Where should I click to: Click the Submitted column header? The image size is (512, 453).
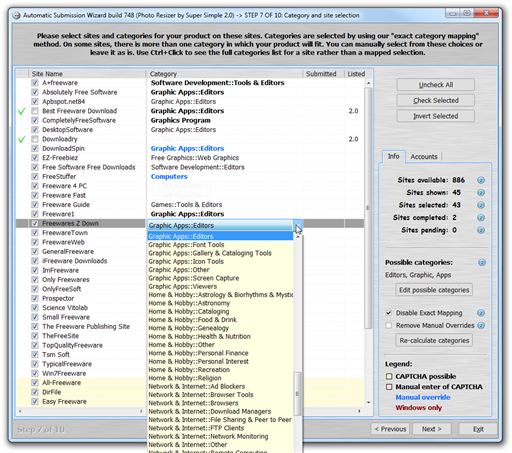point(323,74)
